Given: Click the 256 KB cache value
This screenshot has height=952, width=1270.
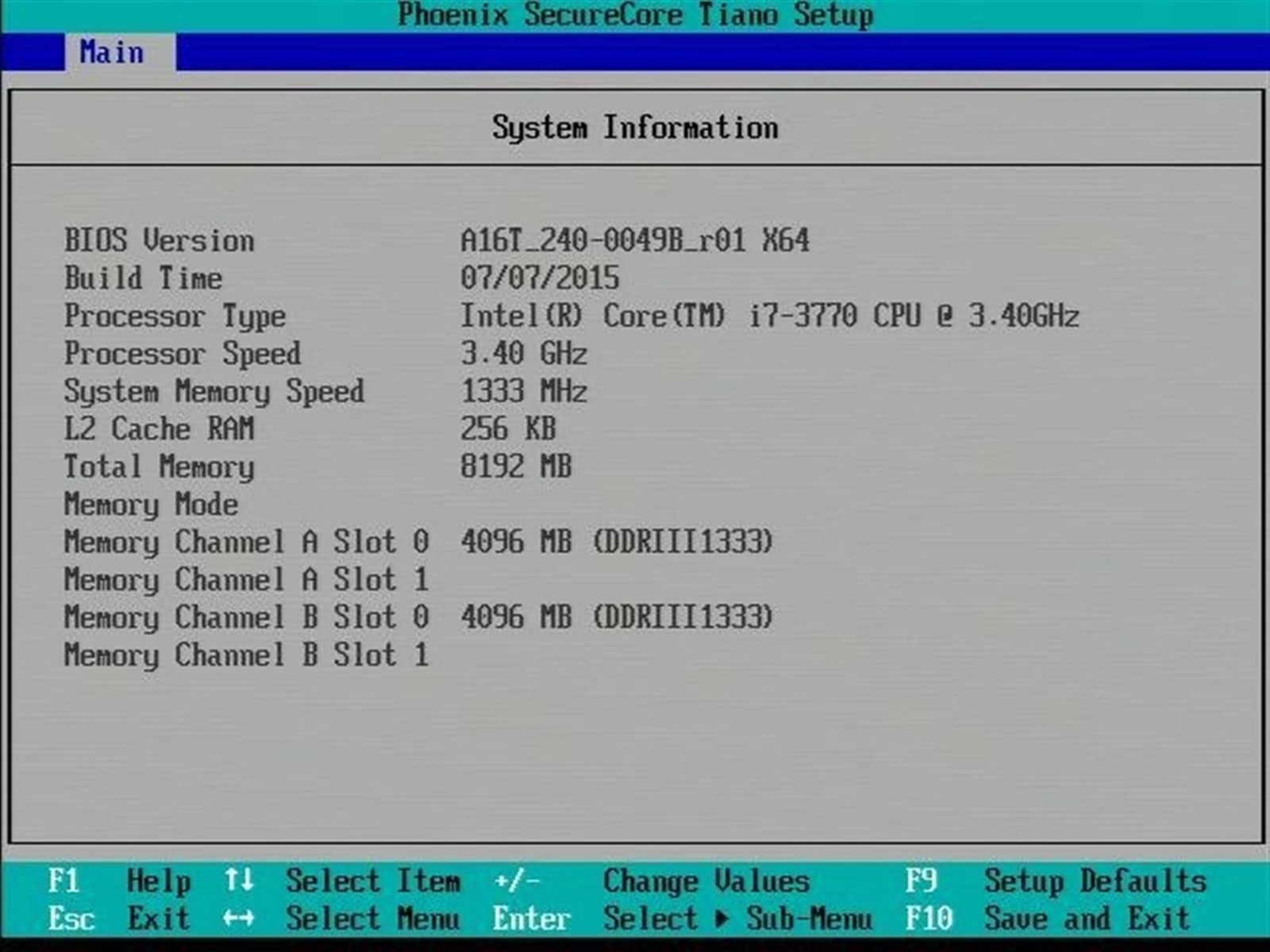Looking at the screenshot, I should [508, 429].
